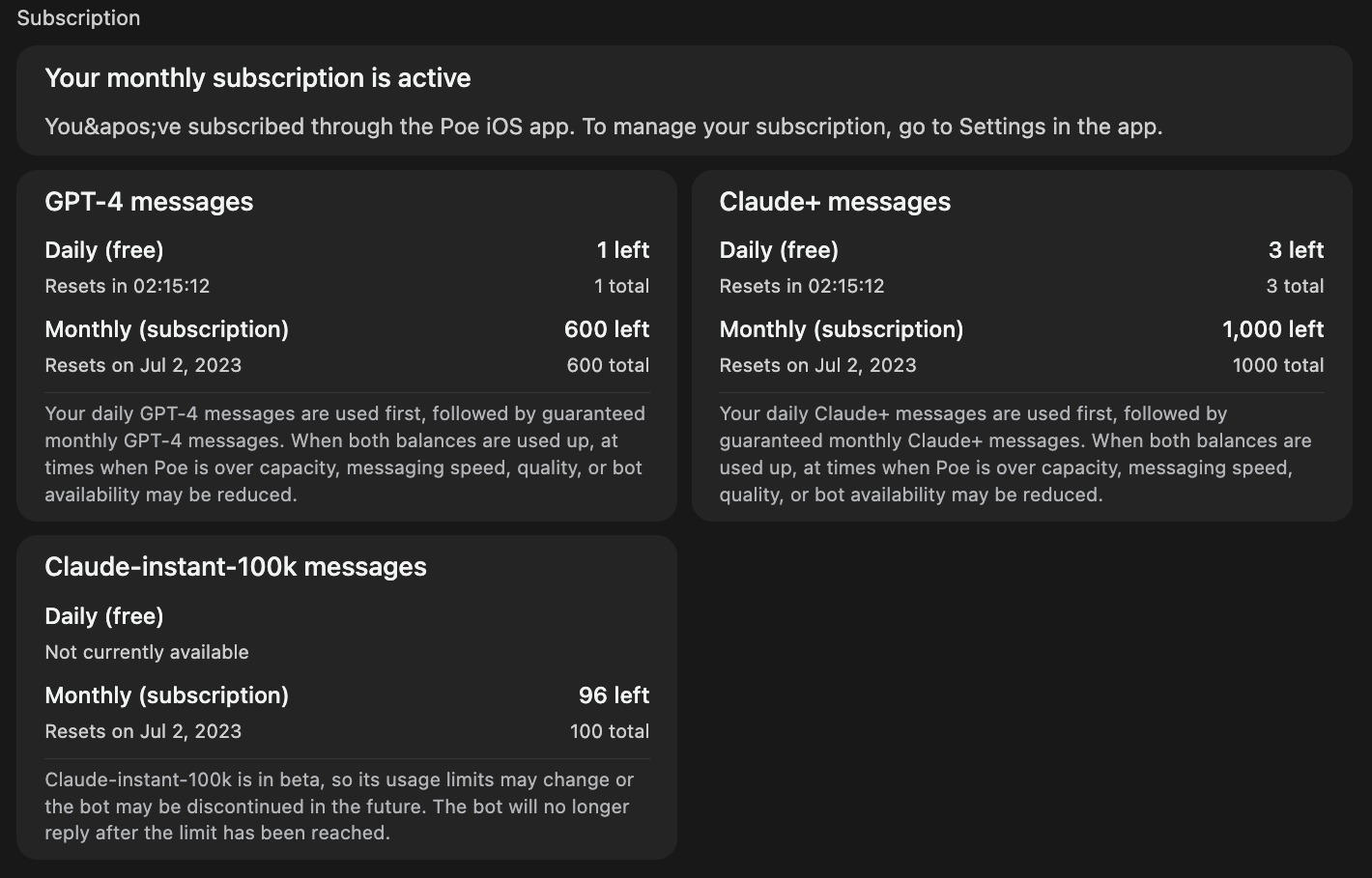Select the GPT-4 messages card heading

pos(149,202)
